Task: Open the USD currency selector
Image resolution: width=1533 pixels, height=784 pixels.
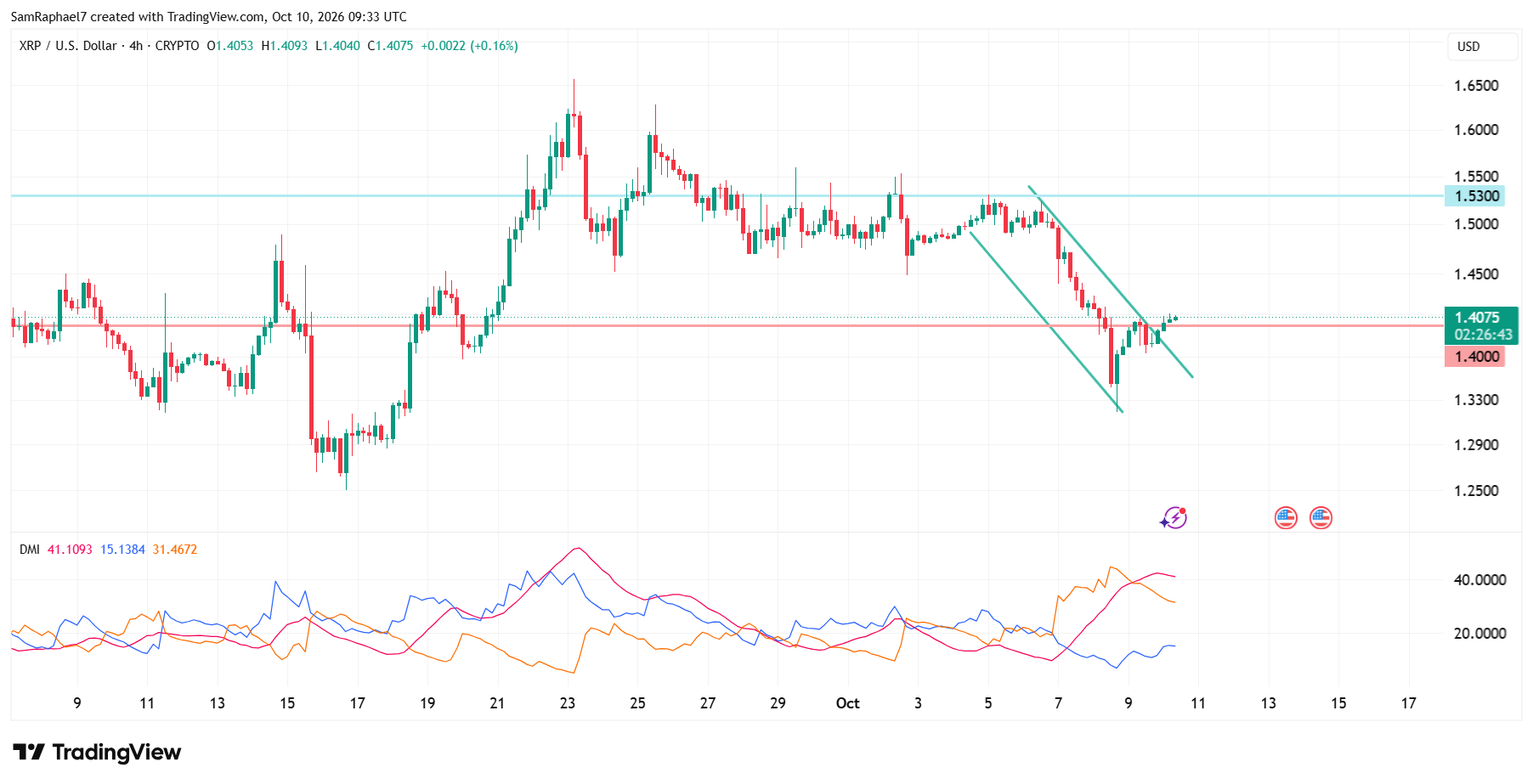Action: tap(1482, 47)
